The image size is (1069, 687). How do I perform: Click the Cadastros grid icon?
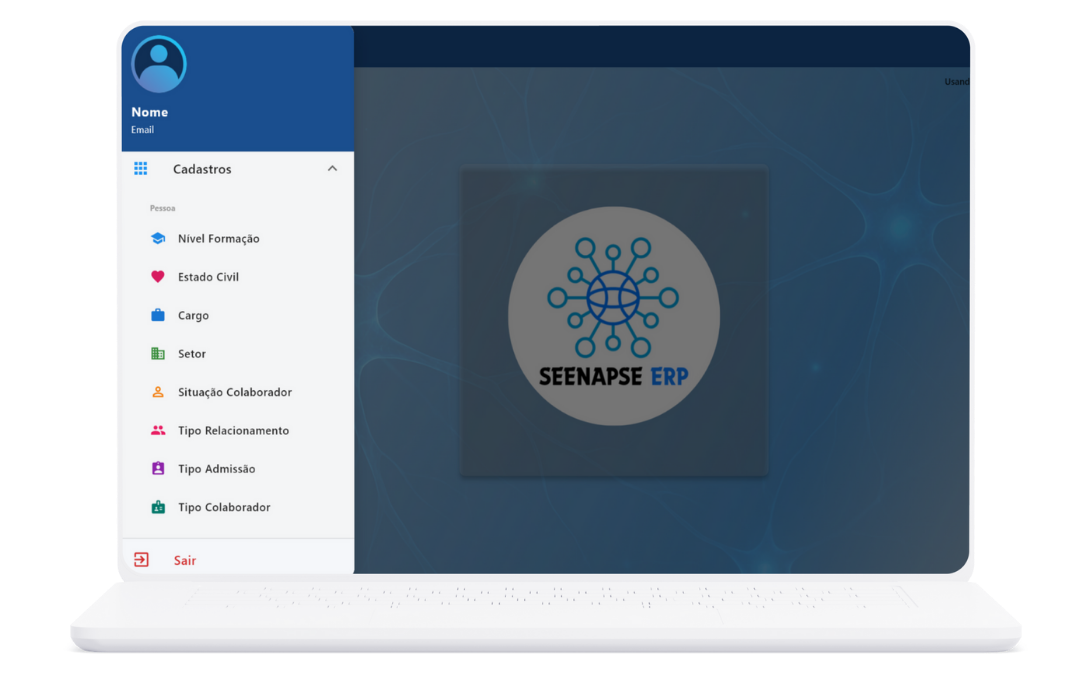(141, 169)
